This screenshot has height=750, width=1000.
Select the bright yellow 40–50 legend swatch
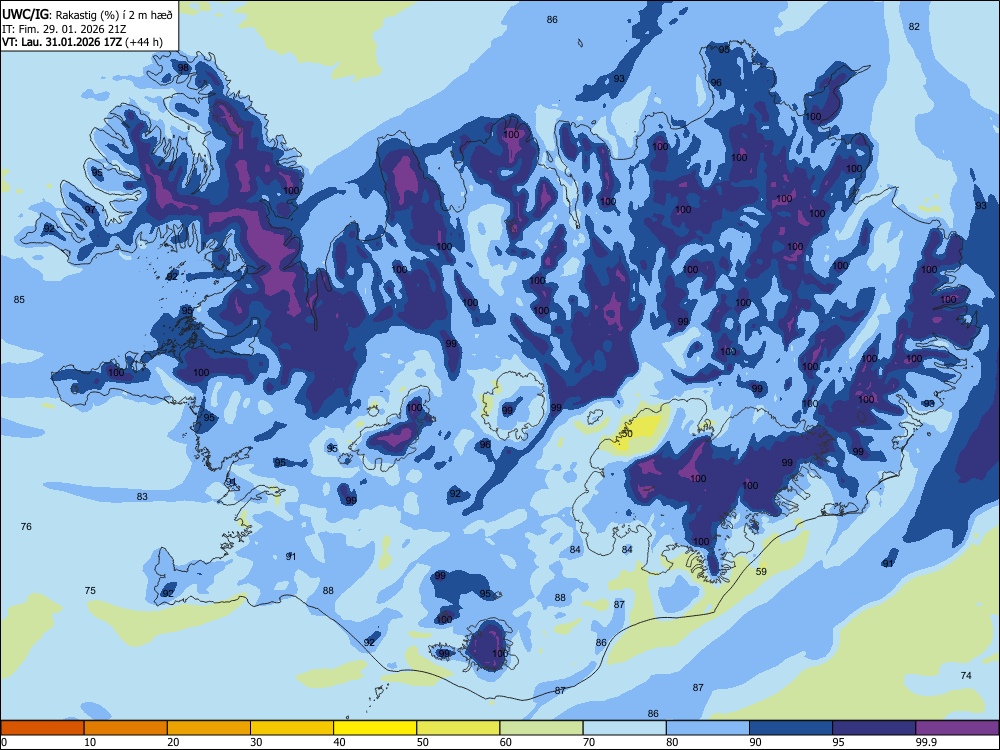[x=375, y=728]
